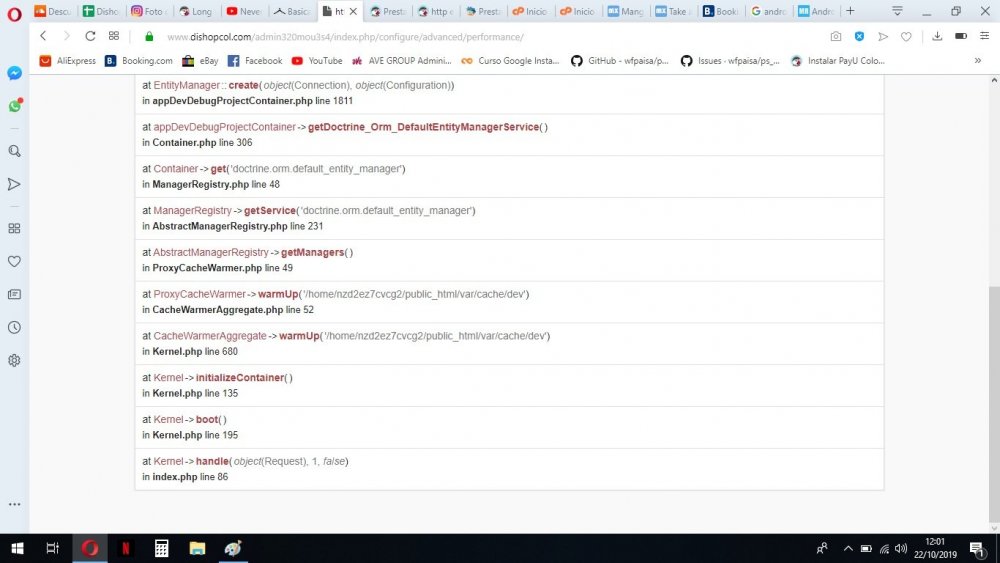1000x563 pixels.
Task: Bookmark this page with the heart icon
Action: click(x=906, y=36)
